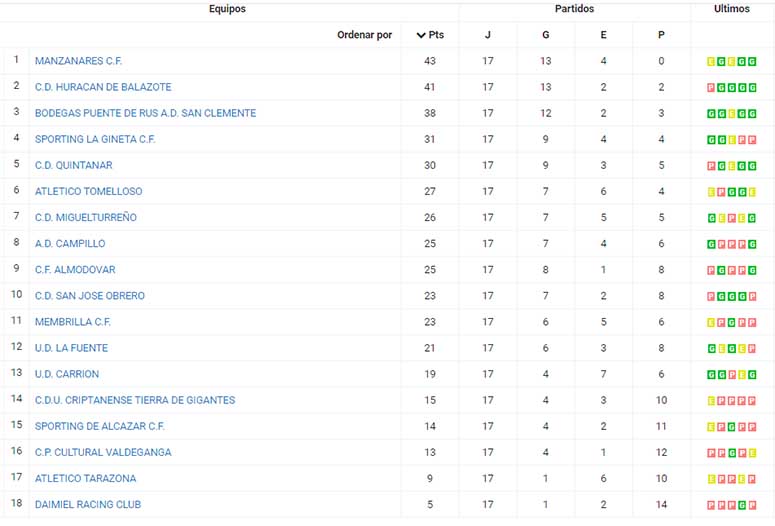Open ATLETICO TARAZONA team link
The image size is (775, 526).
click(x=86, y=479)
